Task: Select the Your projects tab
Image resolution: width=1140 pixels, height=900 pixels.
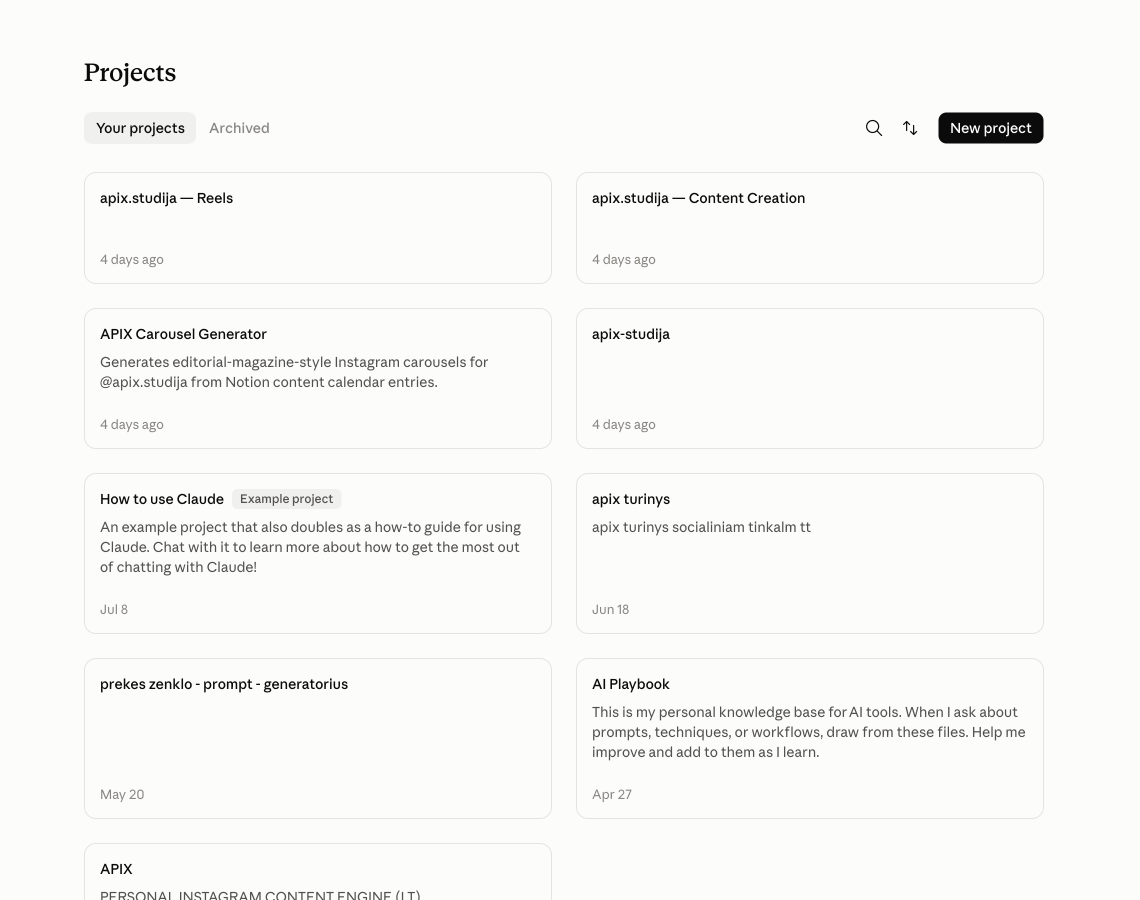Action: tap(140, 128)
